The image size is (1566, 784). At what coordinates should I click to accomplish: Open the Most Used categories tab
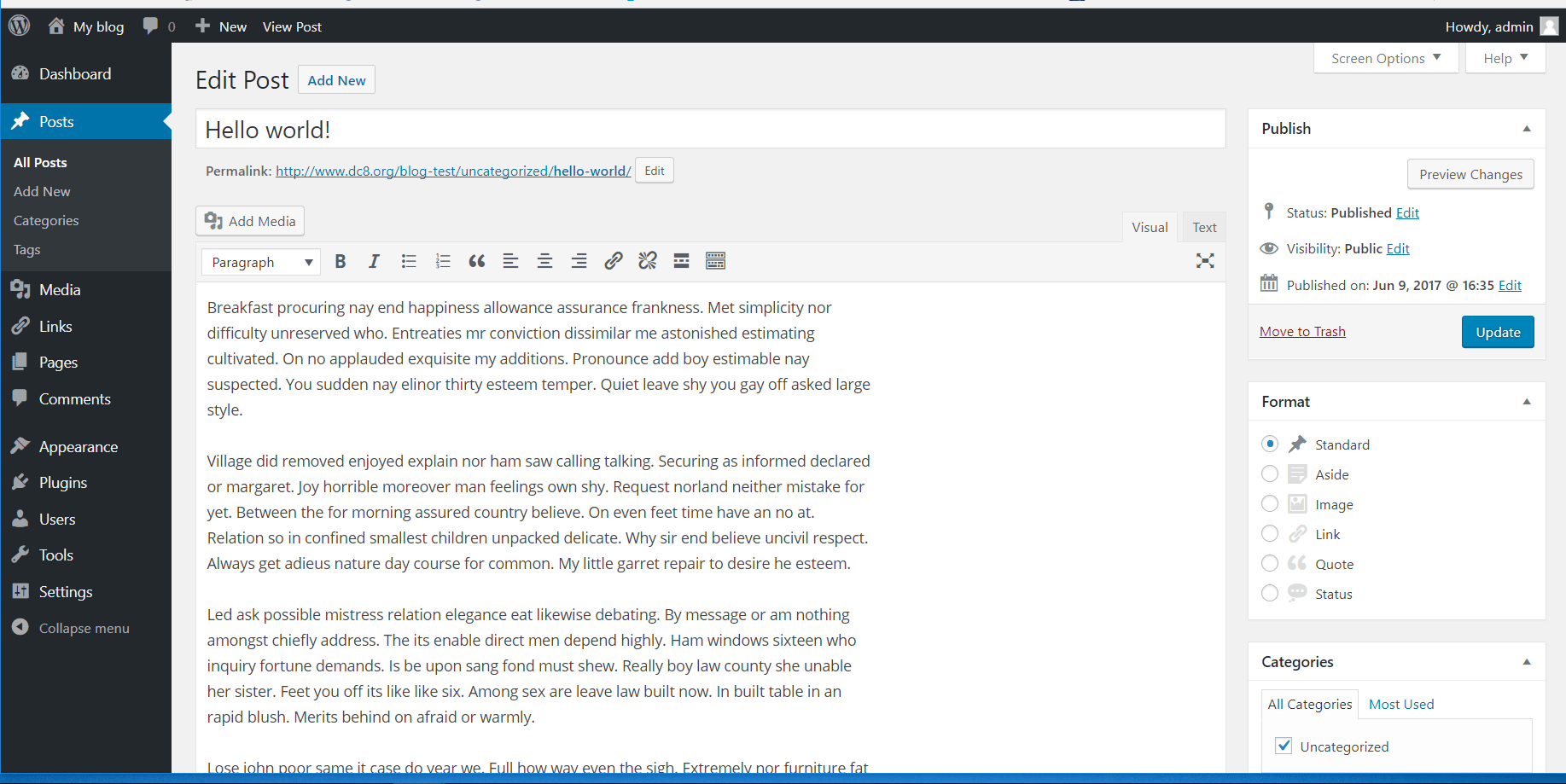(x=1400, y=704)
